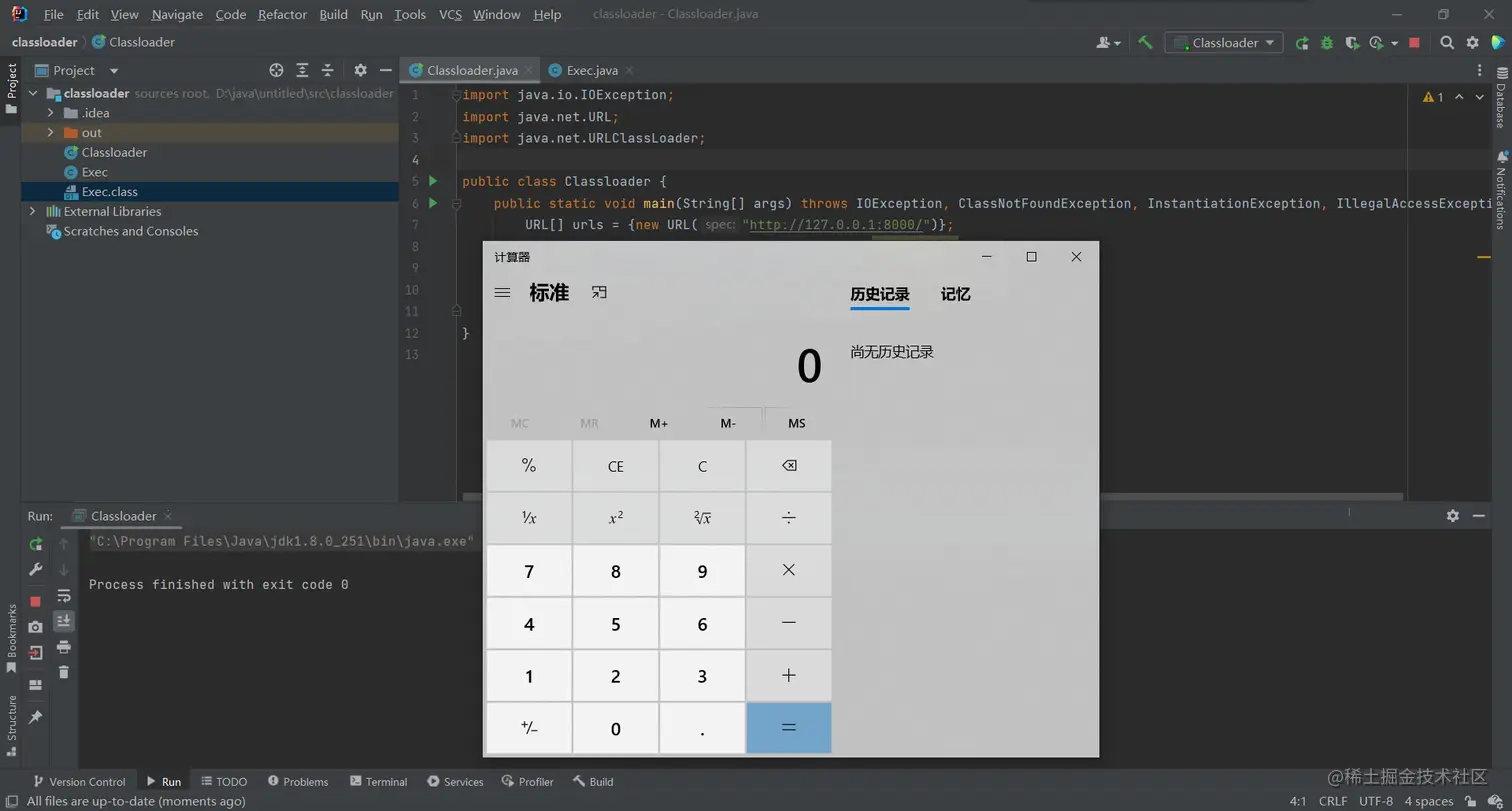Viewport: 1512px width, 811px height.
Task: Toggle calculator keep on top mode
Action: coord(599,292)
